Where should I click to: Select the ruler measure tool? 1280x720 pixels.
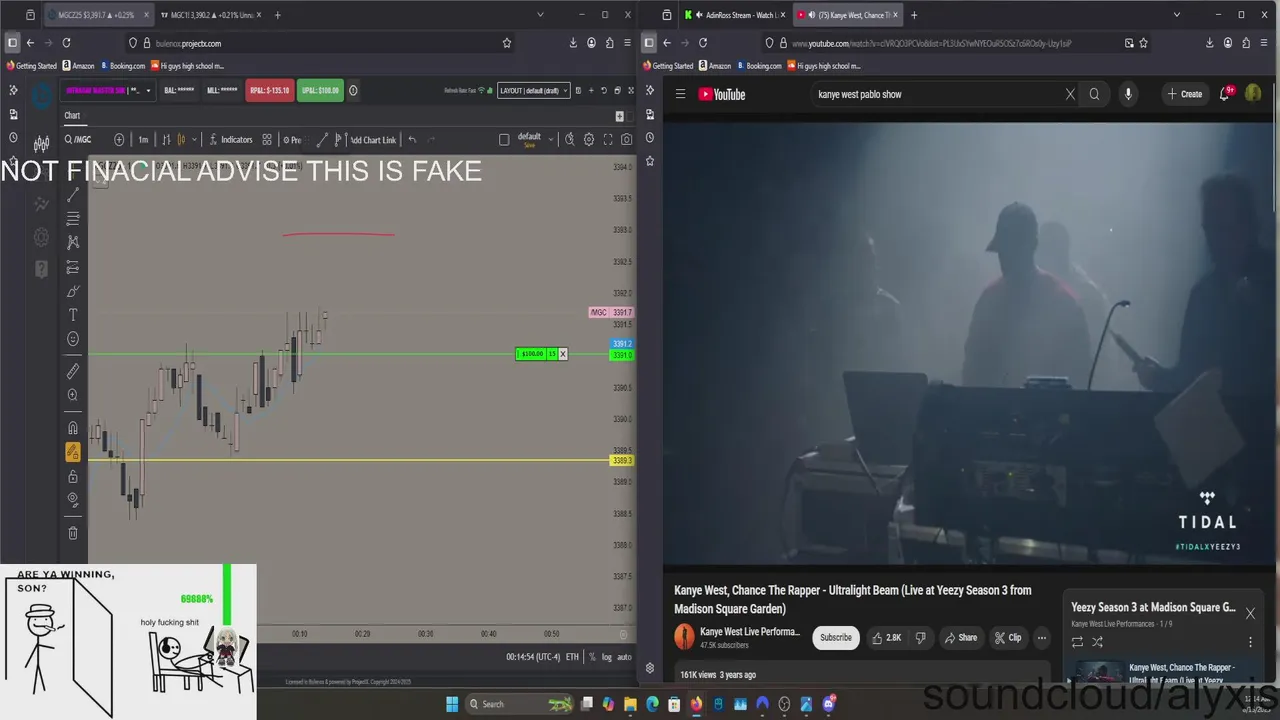73,371
